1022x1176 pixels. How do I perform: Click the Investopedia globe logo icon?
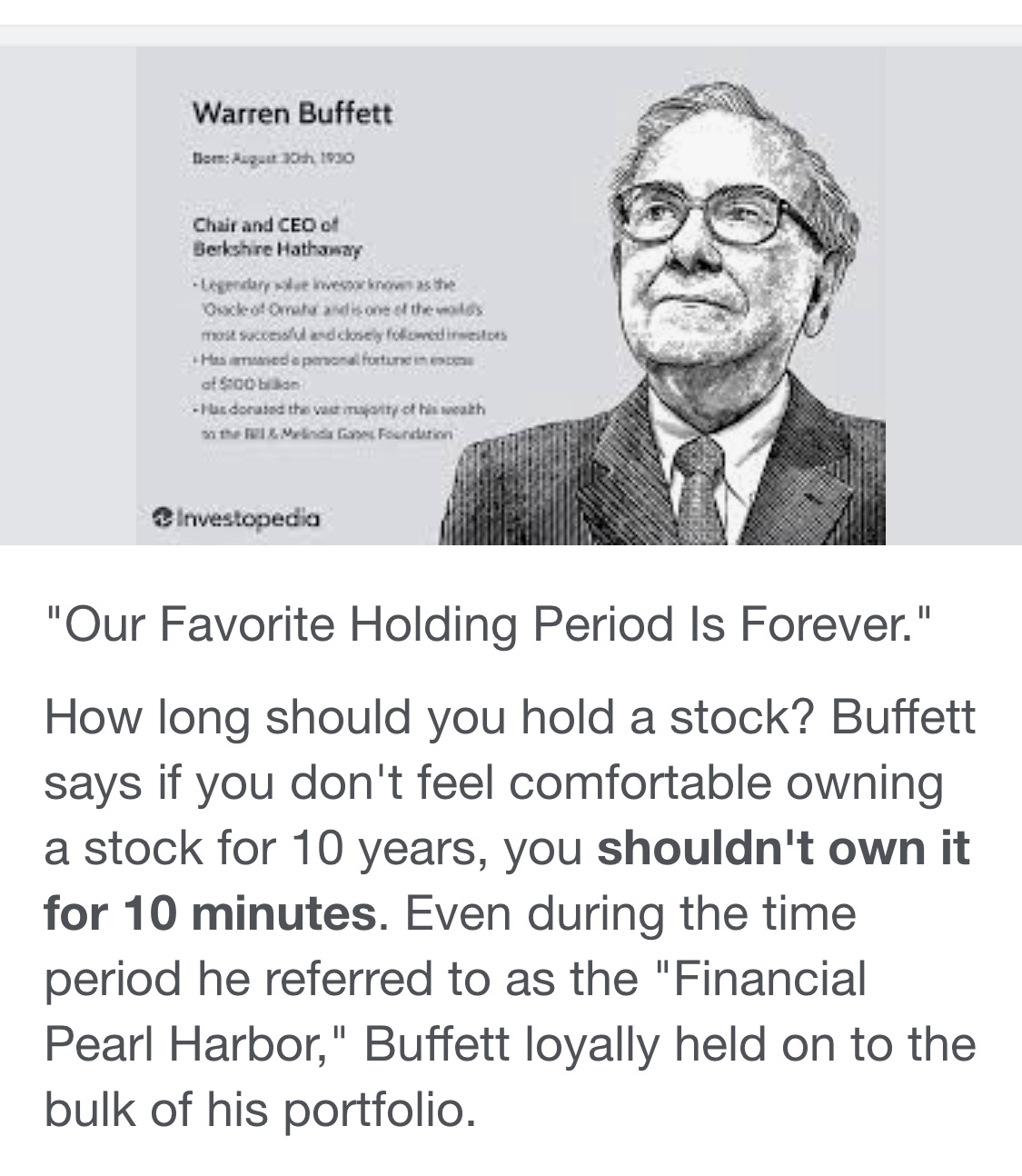(x=163, y=519)
